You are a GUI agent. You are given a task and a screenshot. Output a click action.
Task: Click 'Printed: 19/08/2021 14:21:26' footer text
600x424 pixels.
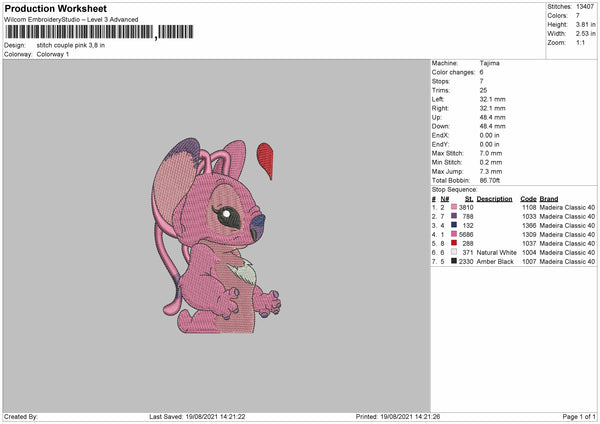coord(398,416)
